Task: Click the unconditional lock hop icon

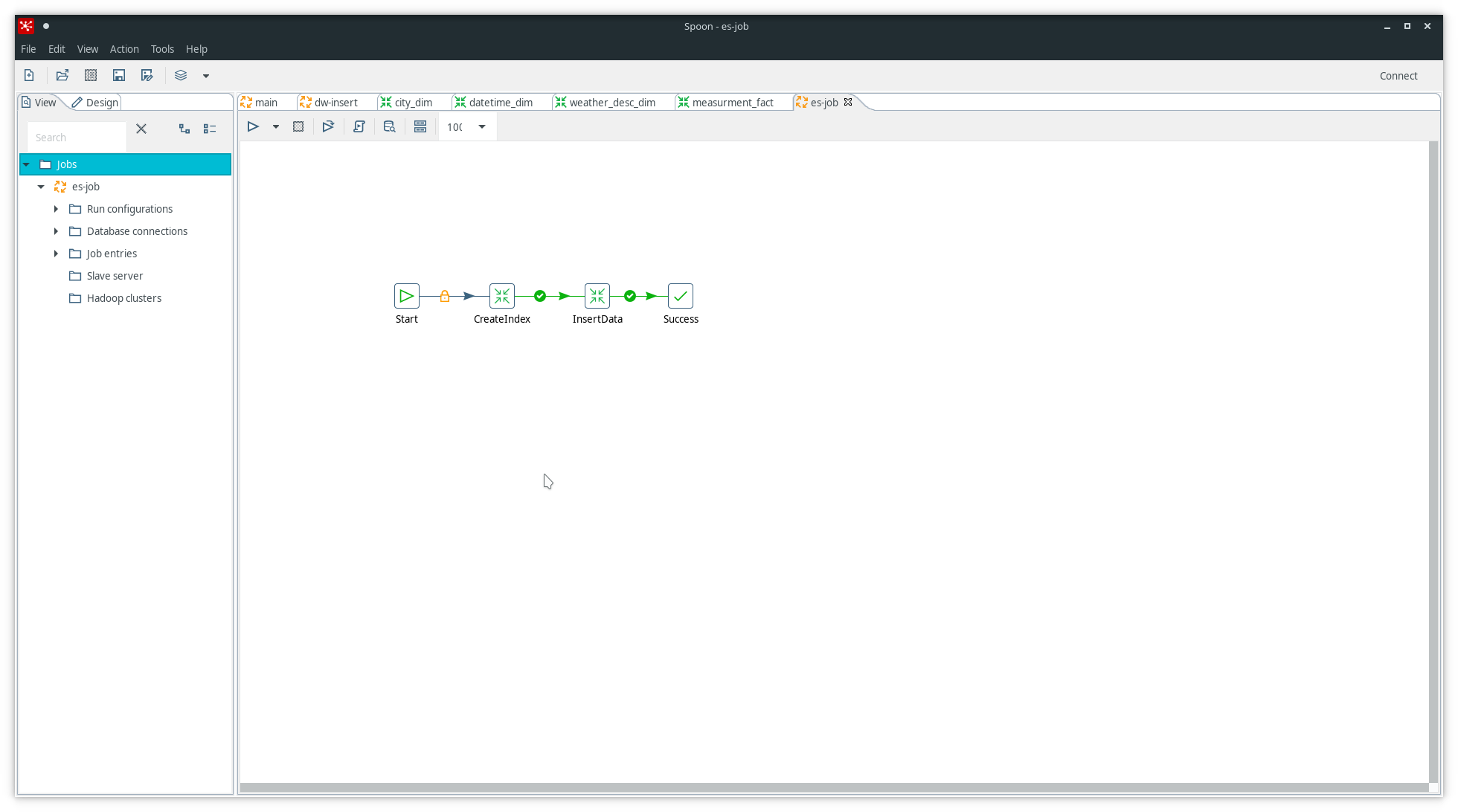Action: coord(445,296)
